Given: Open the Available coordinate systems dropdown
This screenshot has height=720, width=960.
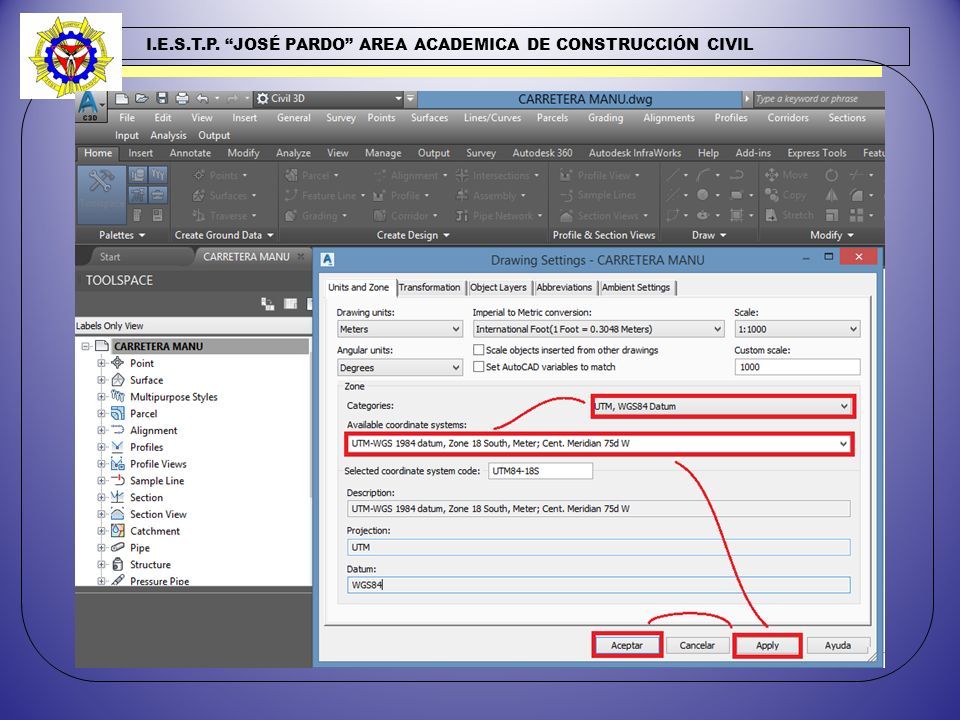Looking at the screenshot, I should (x=599, y=444).
